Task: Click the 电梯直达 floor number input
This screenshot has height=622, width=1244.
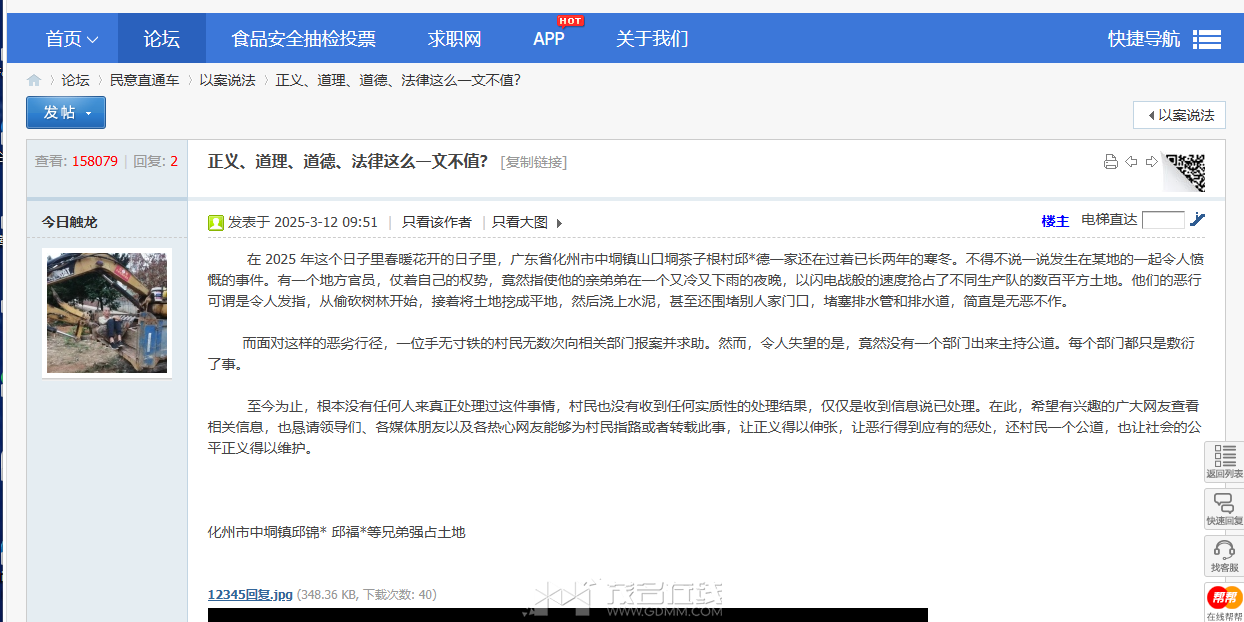Action: pyautogui.click(x=1162, y=220)
